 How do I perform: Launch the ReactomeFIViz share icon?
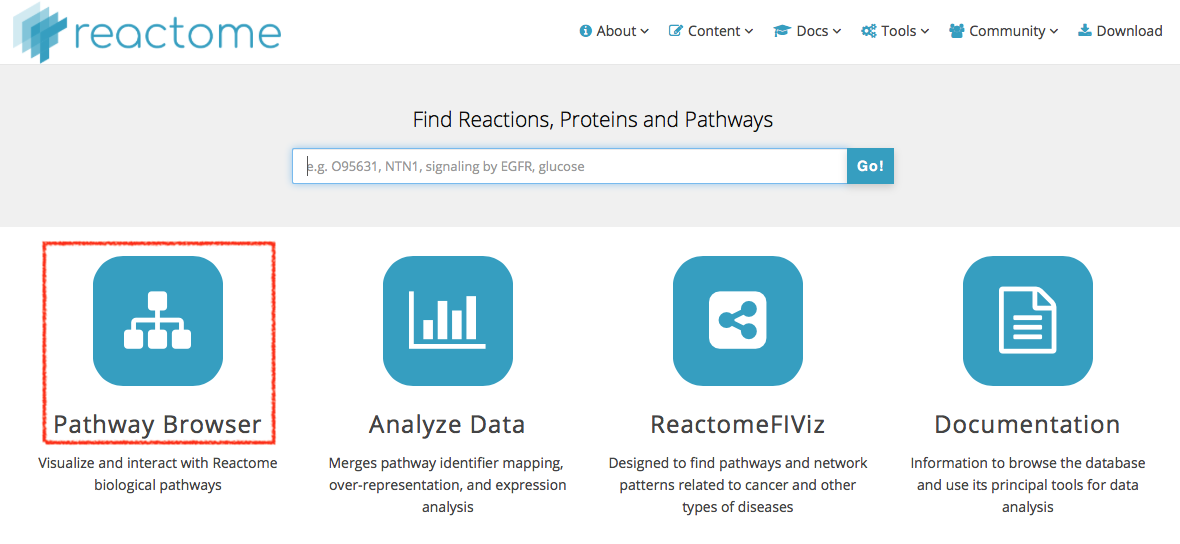click(738, 320)
